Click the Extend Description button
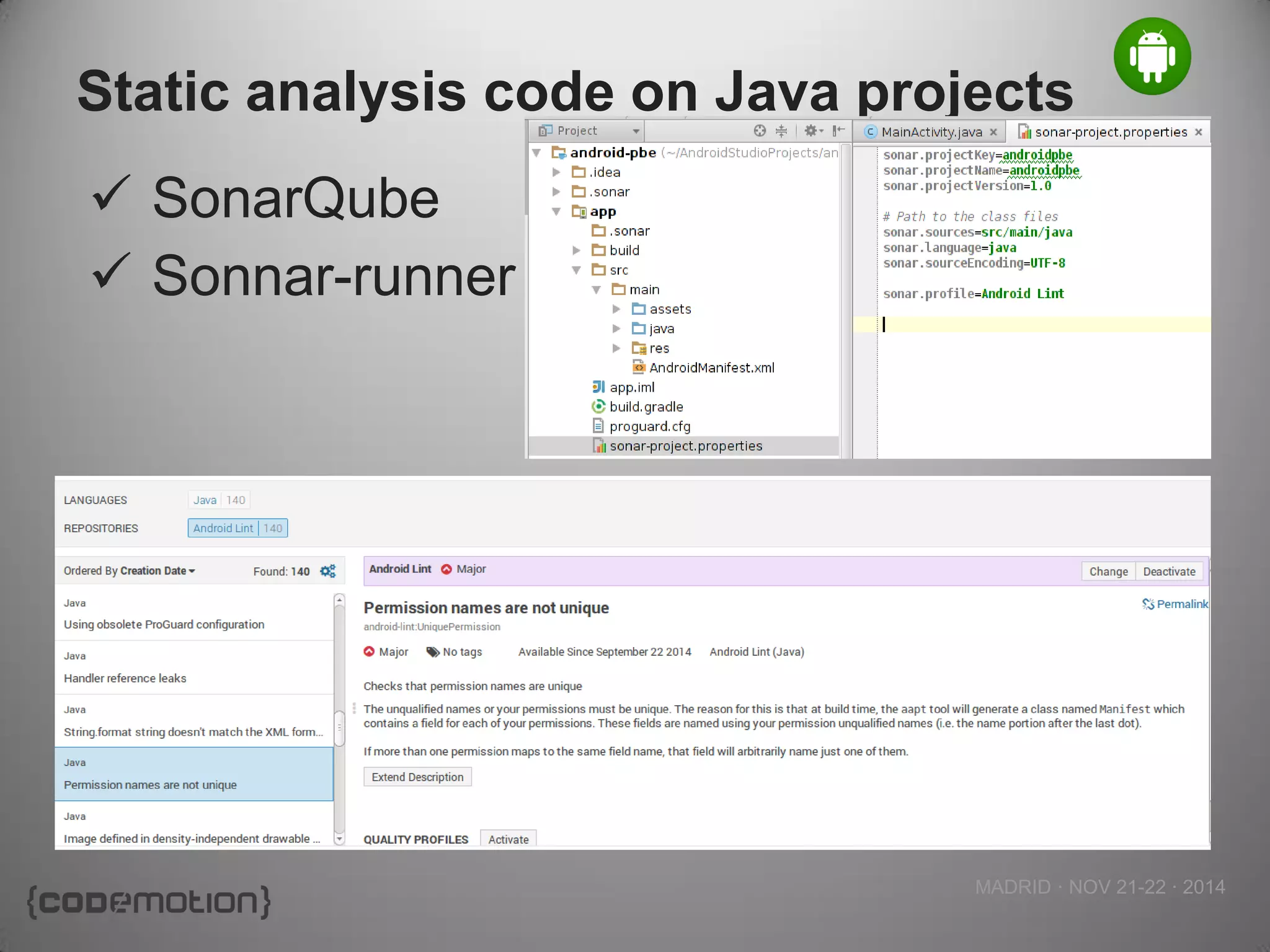 pos(417,777)
